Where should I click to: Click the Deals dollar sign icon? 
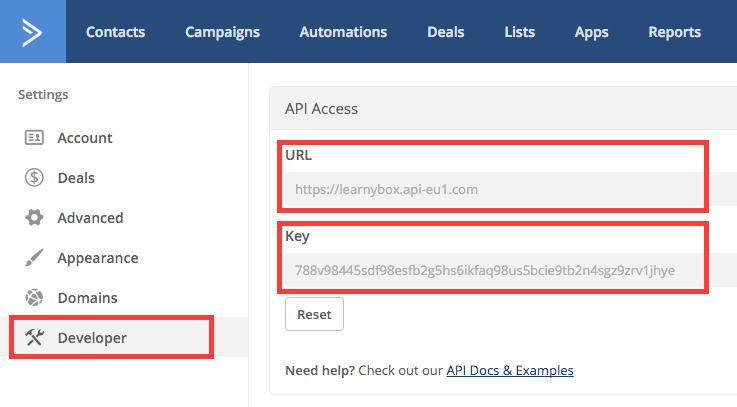[x=34, y=178]
